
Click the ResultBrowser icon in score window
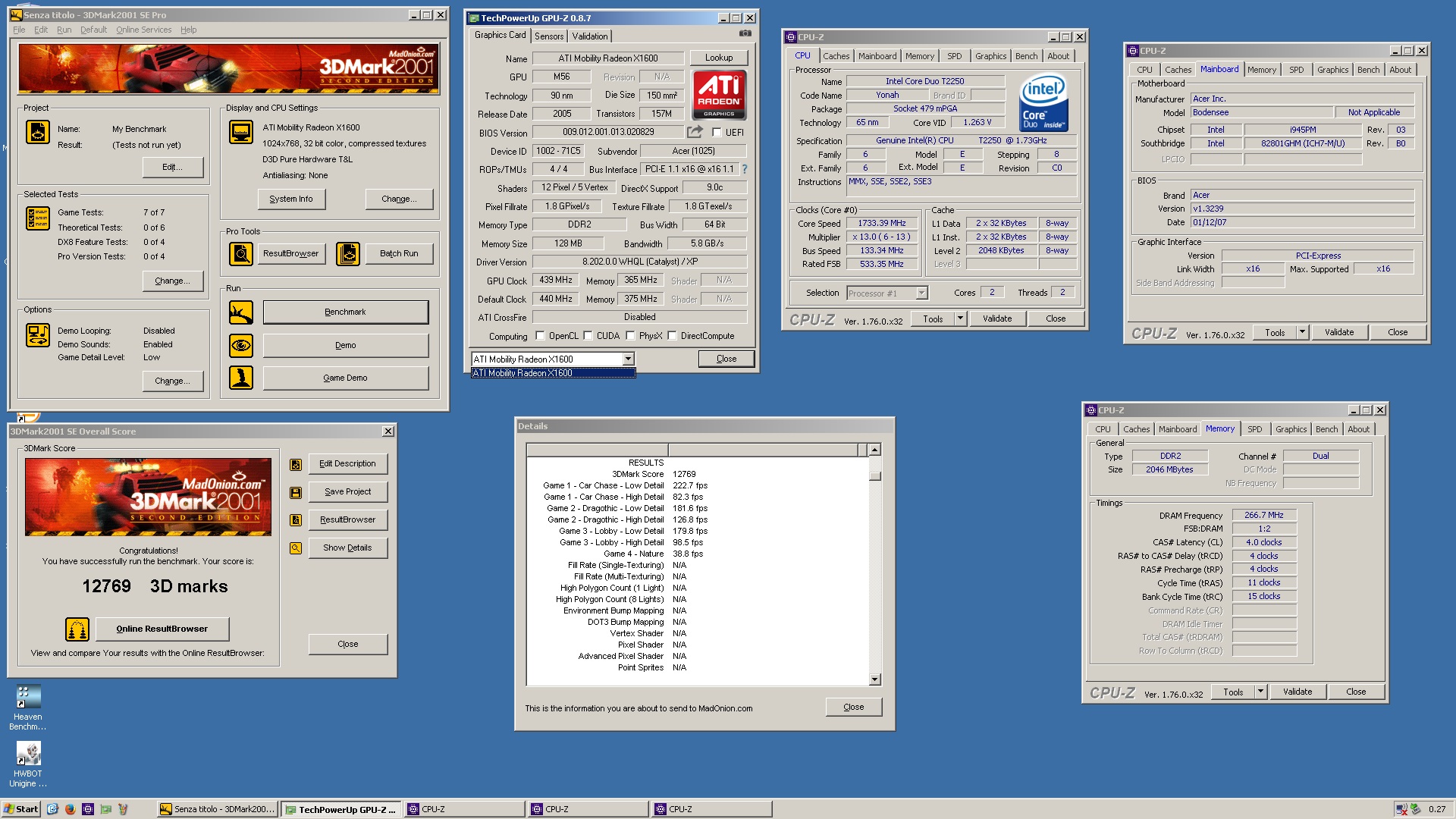pyautogui.click(x=296, y=520)
